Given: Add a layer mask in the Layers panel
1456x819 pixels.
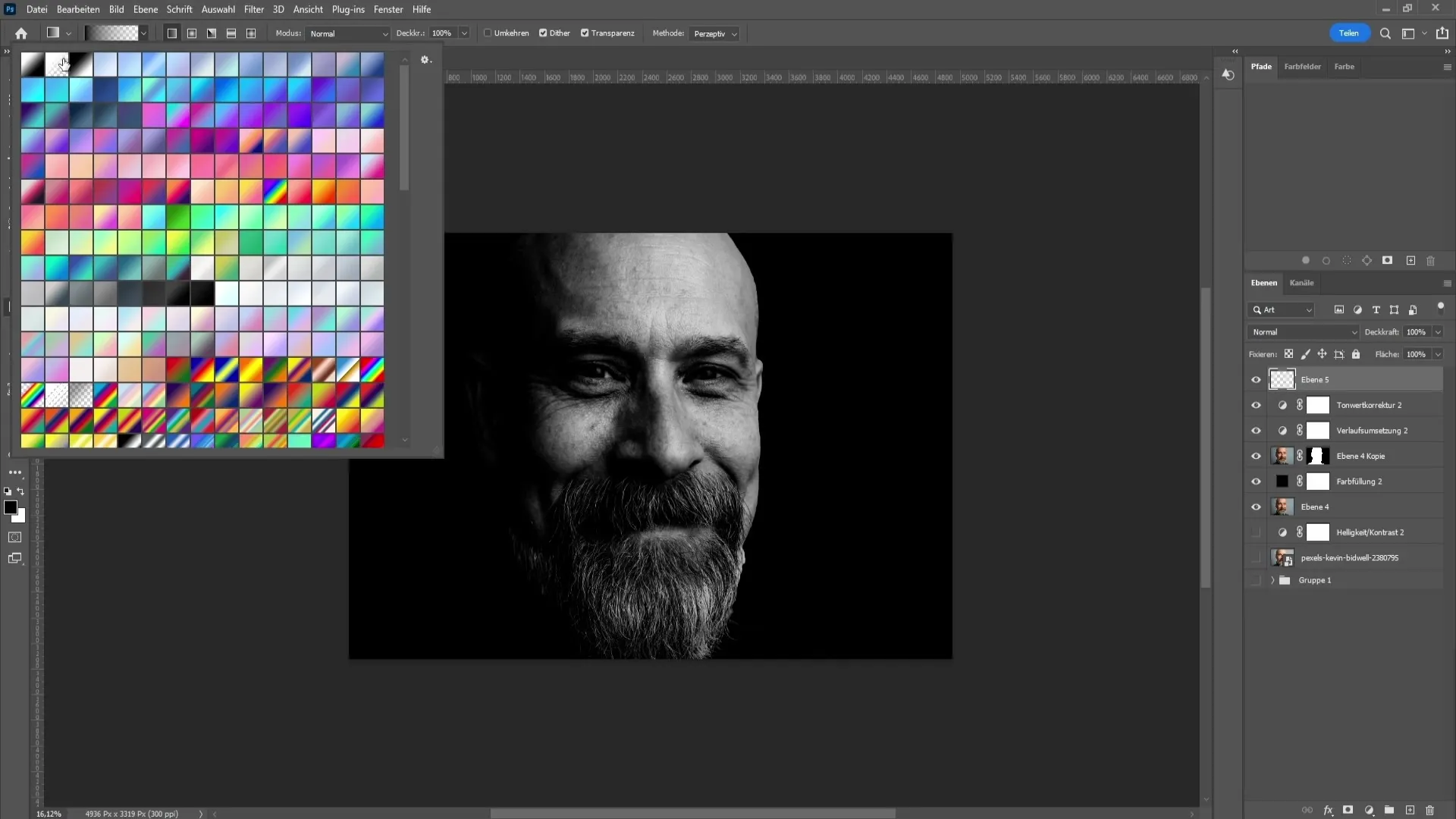Looking at the screenshot, I should point(1348,810).
